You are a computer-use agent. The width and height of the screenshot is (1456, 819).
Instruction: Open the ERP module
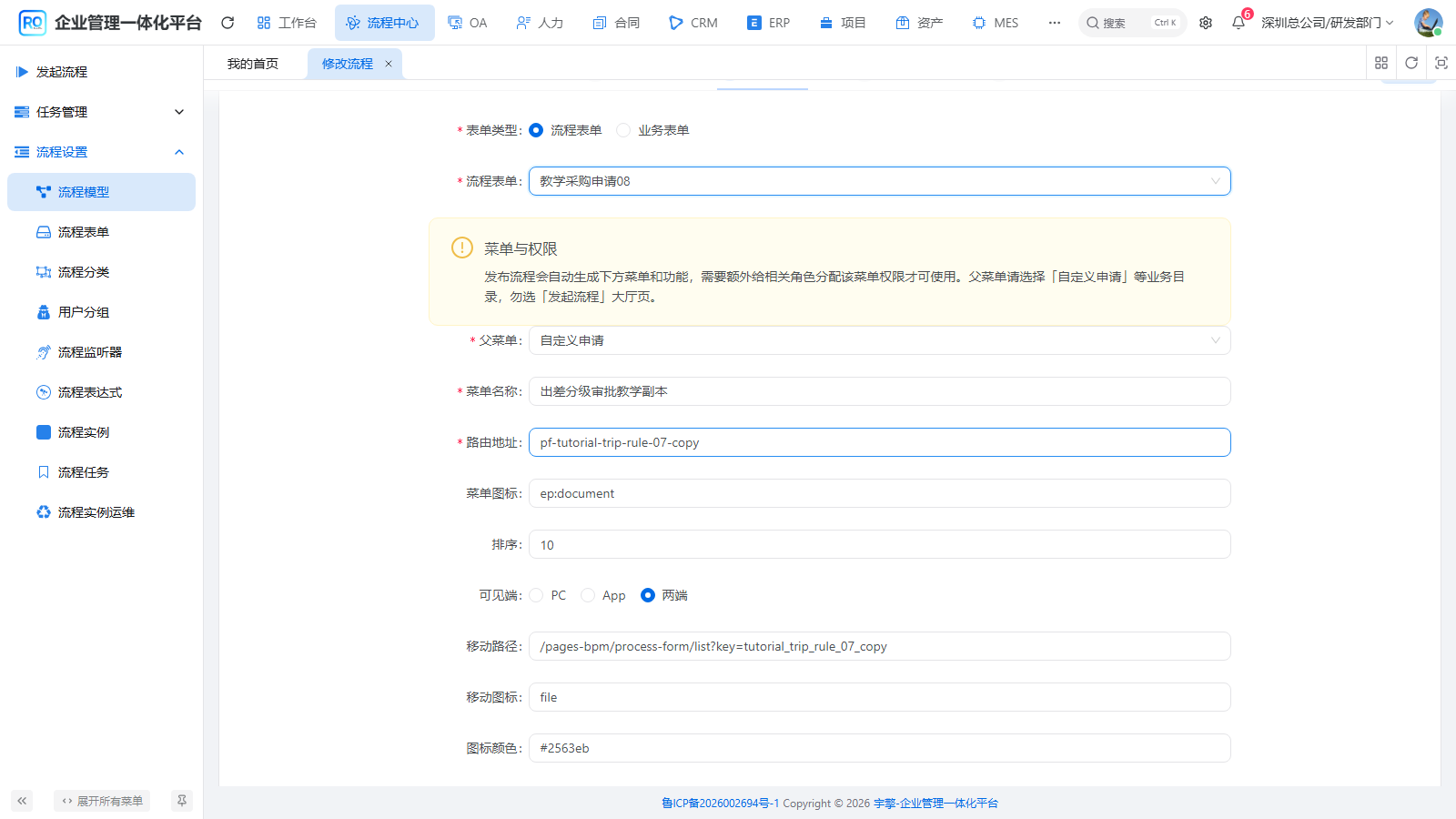[769, 23]
